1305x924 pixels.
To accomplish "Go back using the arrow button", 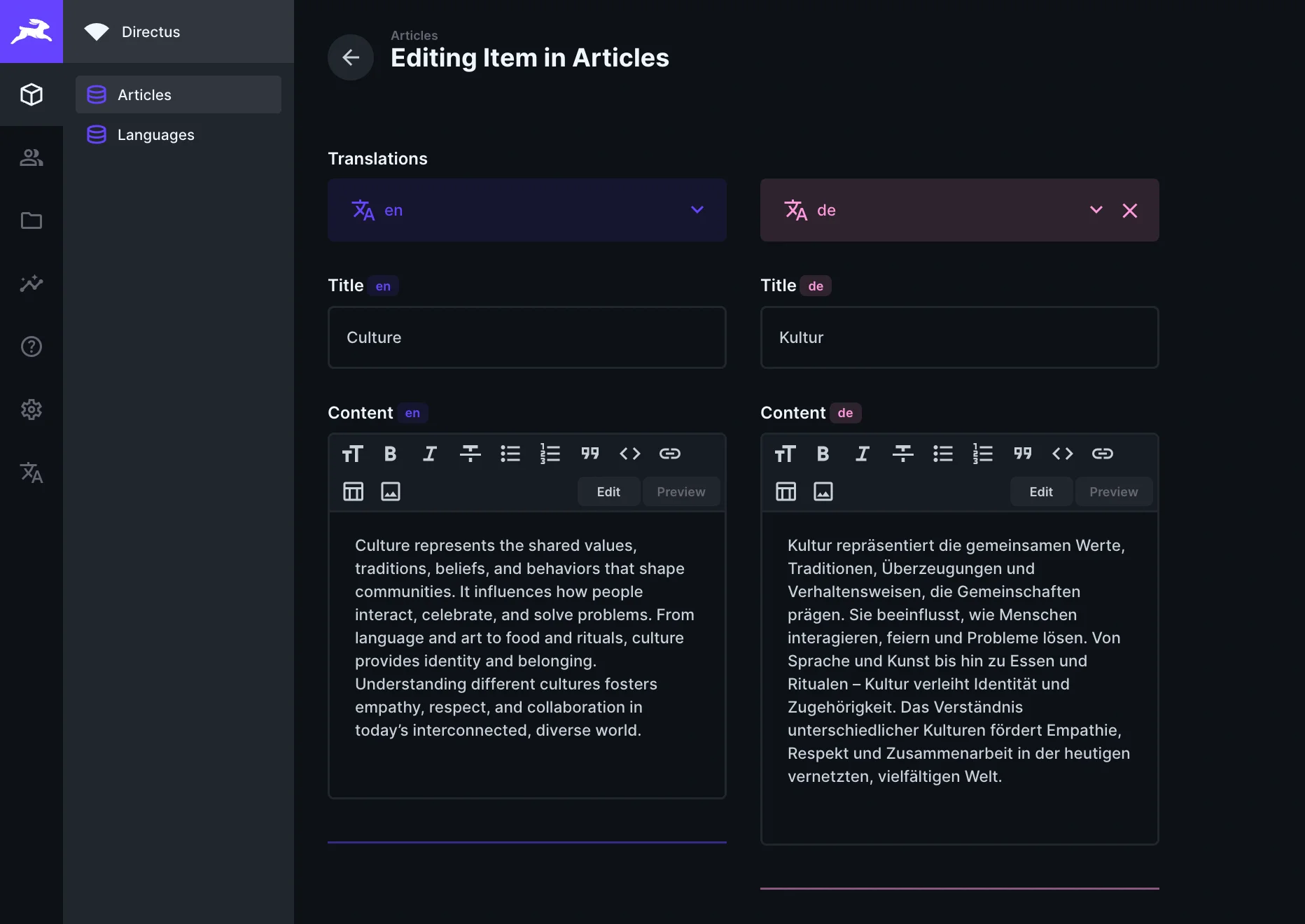I will [351, 57].
